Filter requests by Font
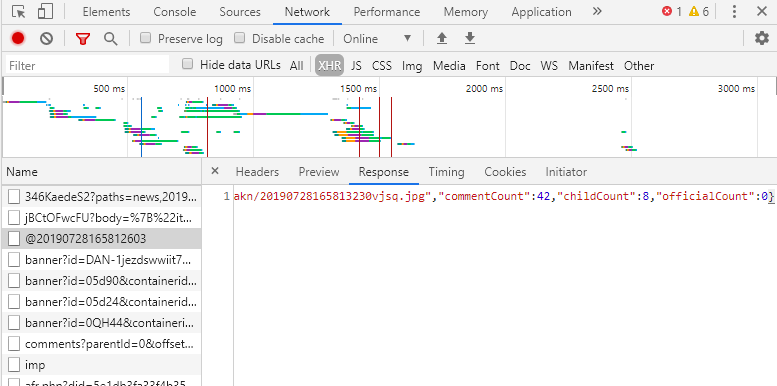This screenshot has width=777, height=386. [x=488, y=65]
